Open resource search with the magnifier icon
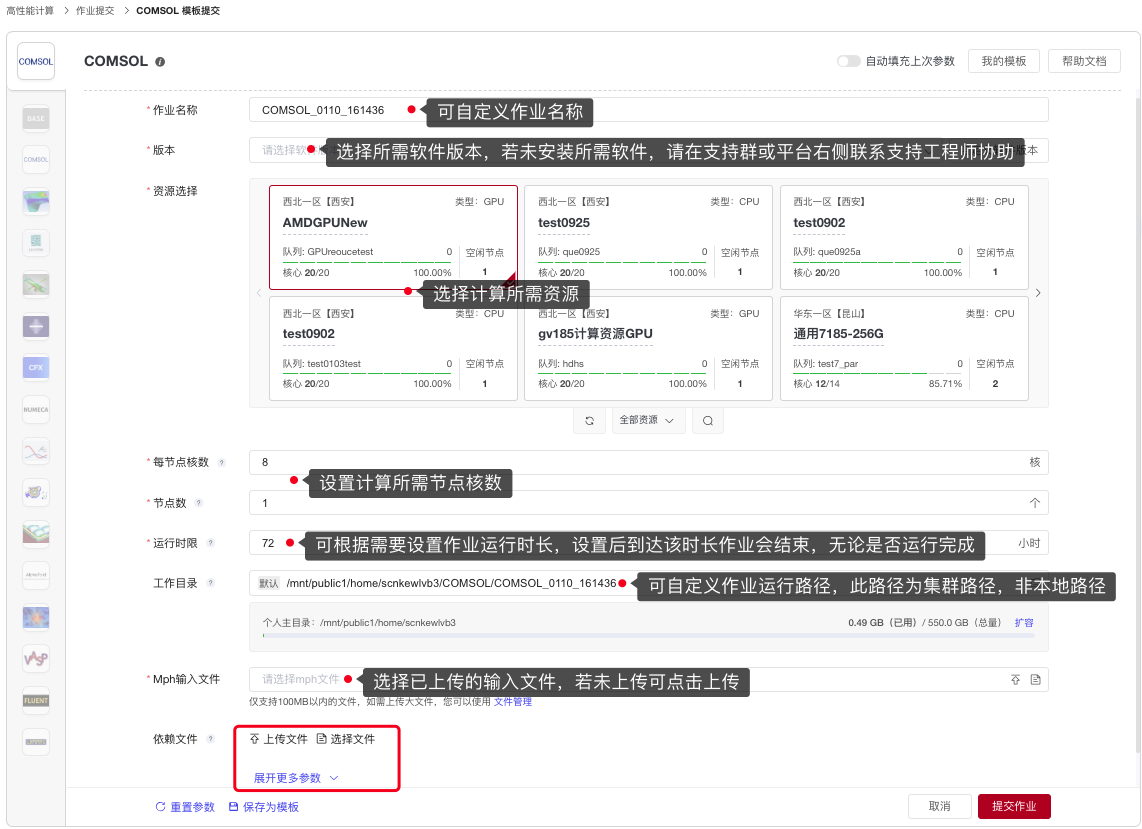The image size is (1142, 829). coord(708,421)
